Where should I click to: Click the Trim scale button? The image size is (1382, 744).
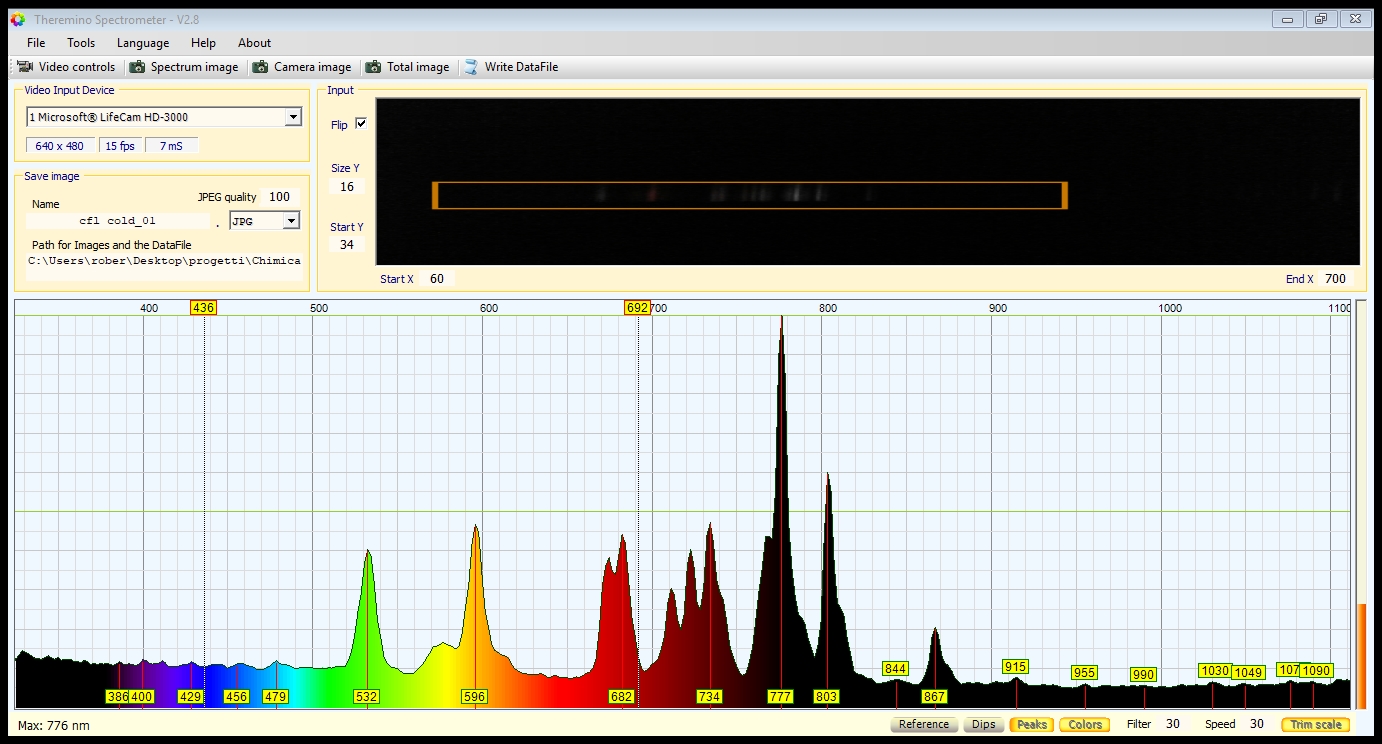[x=1315, y=724]
